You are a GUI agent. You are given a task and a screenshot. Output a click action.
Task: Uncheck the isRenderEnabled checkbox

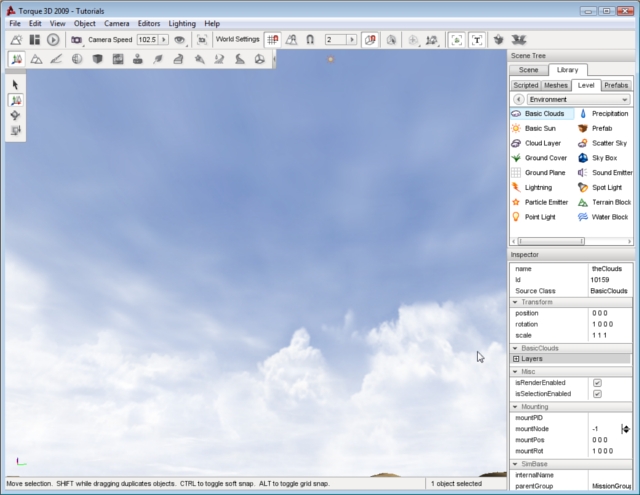coord(597,382)
